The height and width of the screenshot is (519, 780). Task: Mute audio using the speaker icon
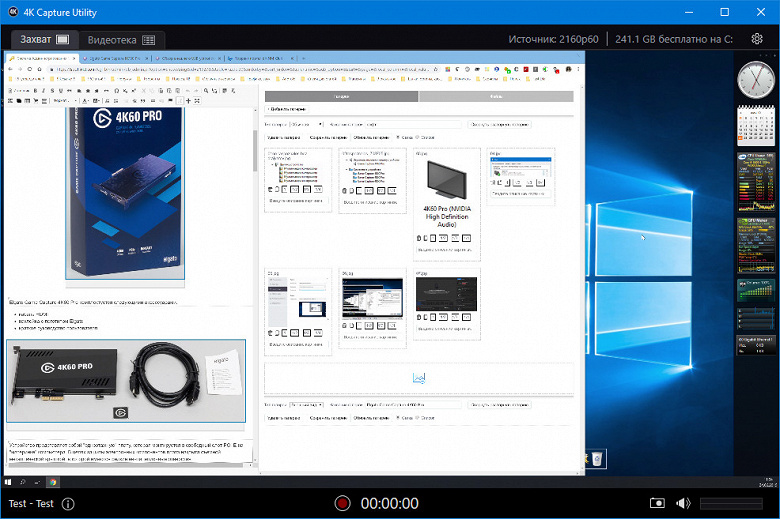pyautogui.click(x=684, y=503)
